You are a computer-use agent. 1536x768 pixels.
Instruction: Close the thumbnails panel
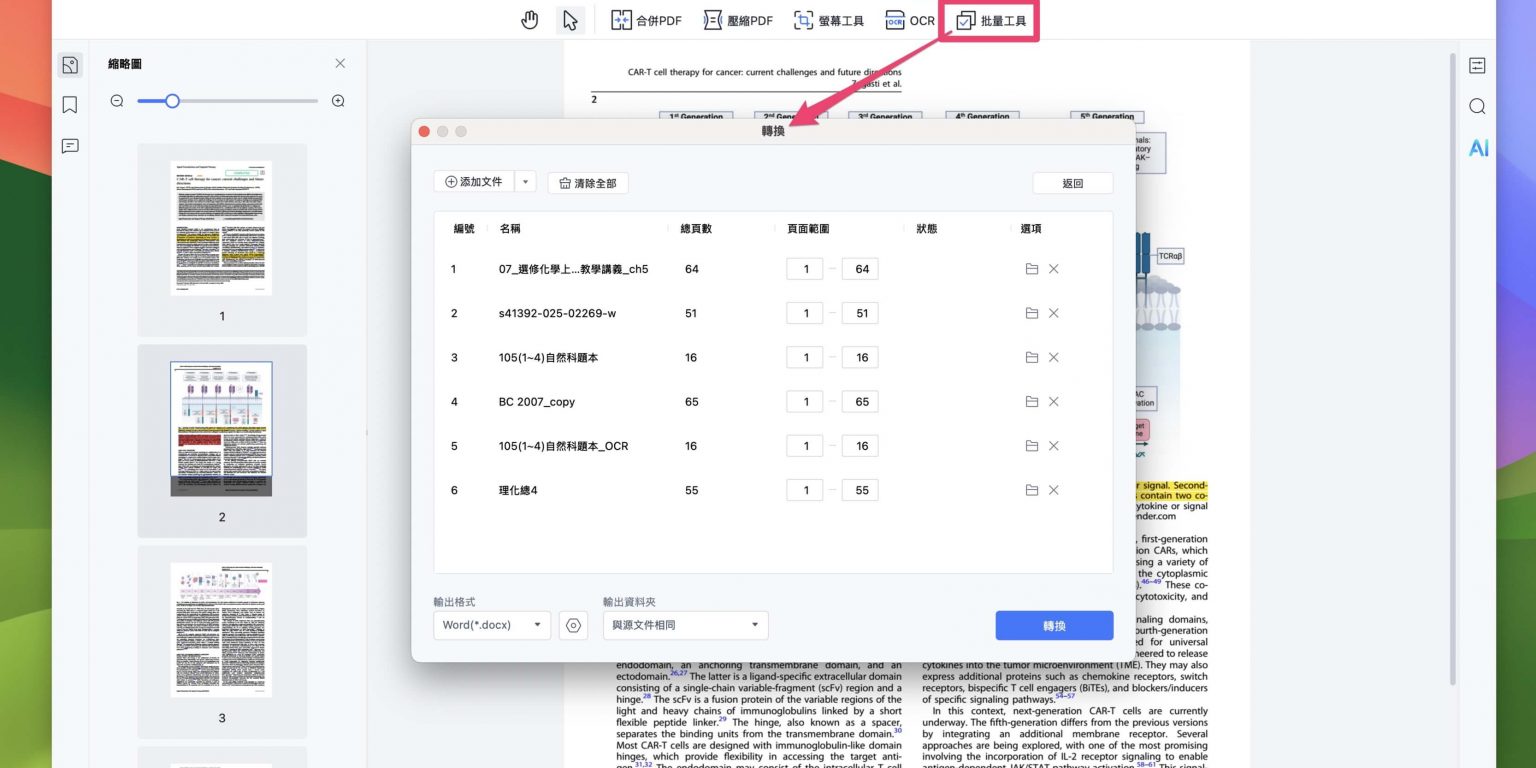340,63
